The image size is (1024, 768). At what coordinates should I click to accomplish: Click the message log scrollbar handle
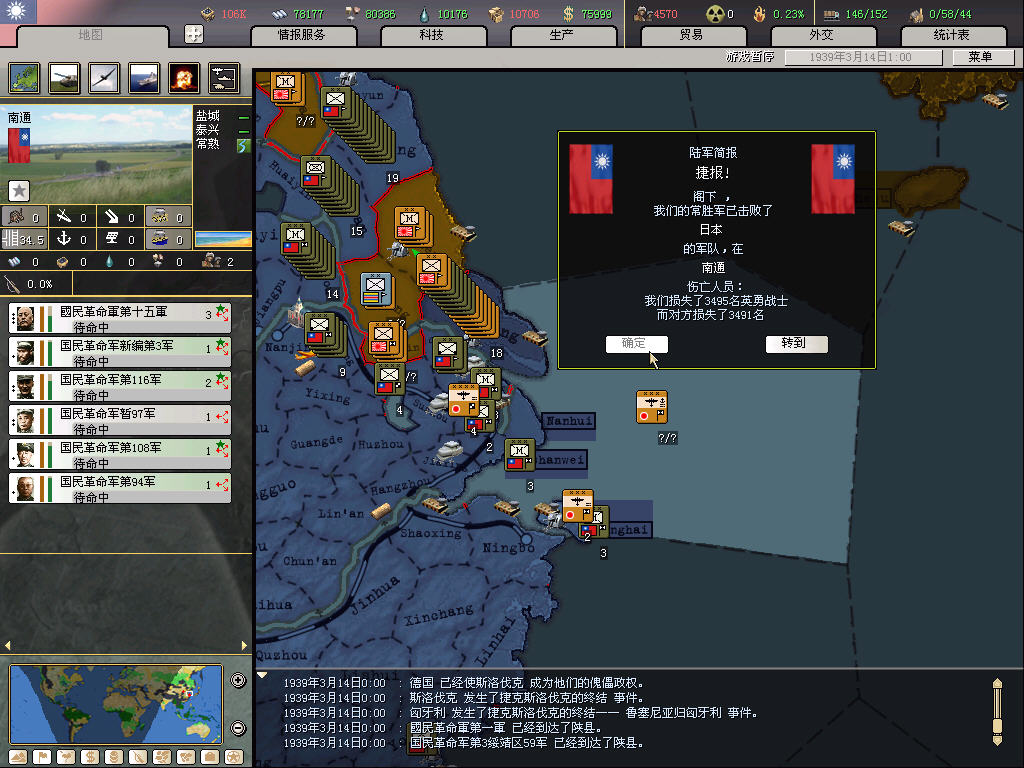coord(997,726)
